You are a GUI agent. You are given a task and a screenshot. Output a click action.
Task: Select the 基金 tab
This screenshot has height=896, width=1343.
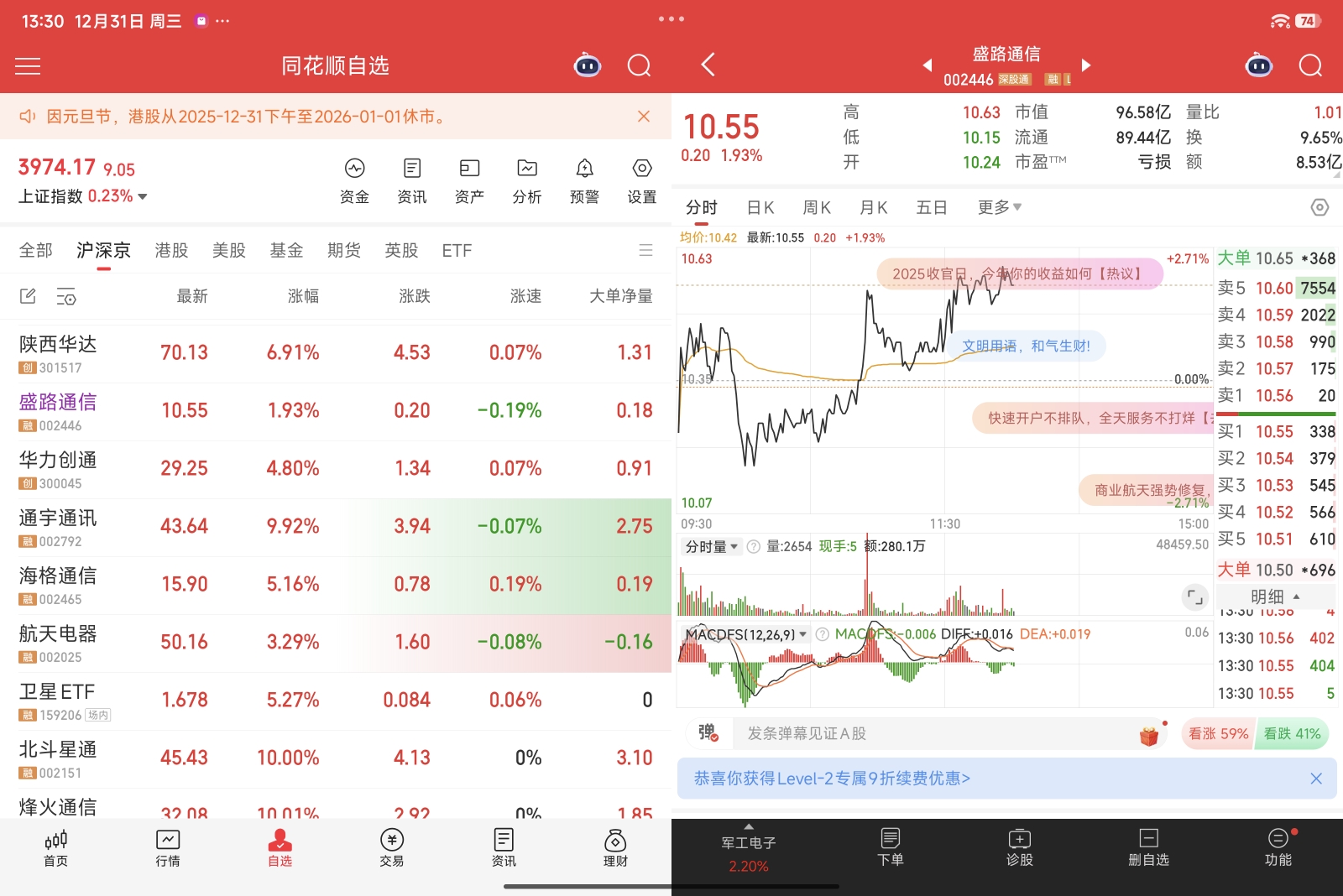click(286, 250)
